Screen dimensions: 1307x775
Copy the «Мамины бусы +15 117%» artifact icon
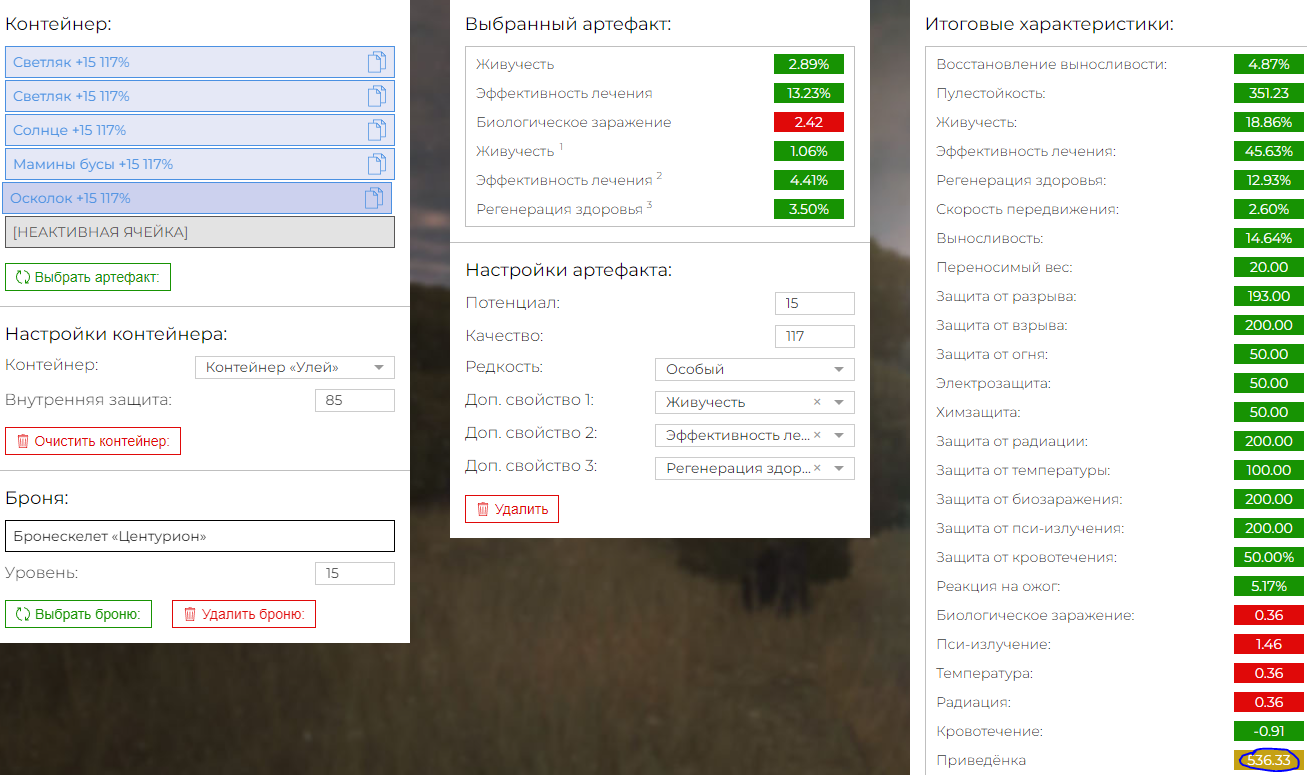coord(376,164)
